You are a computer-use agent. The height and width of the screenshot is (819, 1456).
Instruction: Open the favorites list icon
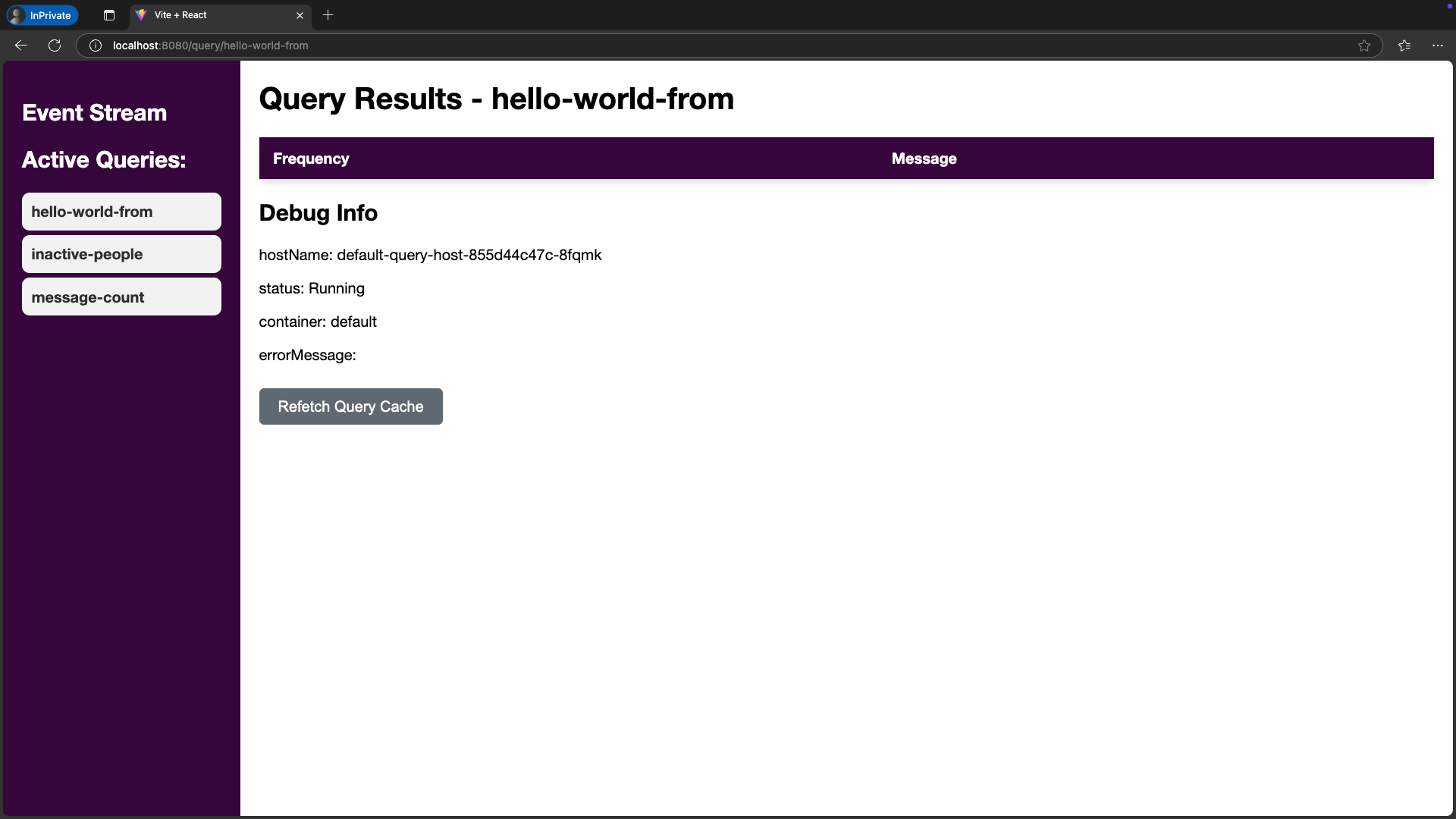point(1404,45)
